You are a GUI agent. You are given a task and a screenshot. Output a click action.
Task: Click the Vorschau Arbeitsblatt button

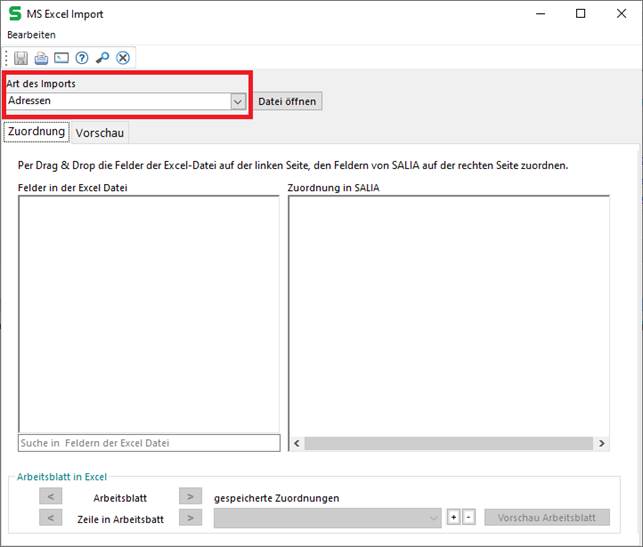tap(547, 517)
